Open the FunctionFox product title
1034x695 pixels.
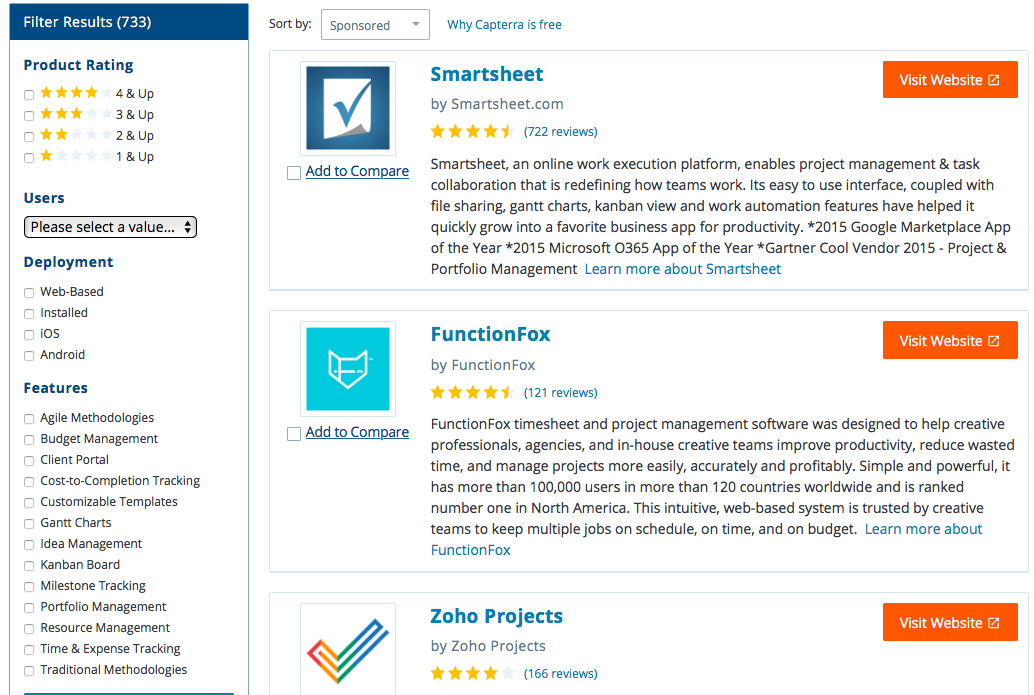point(490,334)
